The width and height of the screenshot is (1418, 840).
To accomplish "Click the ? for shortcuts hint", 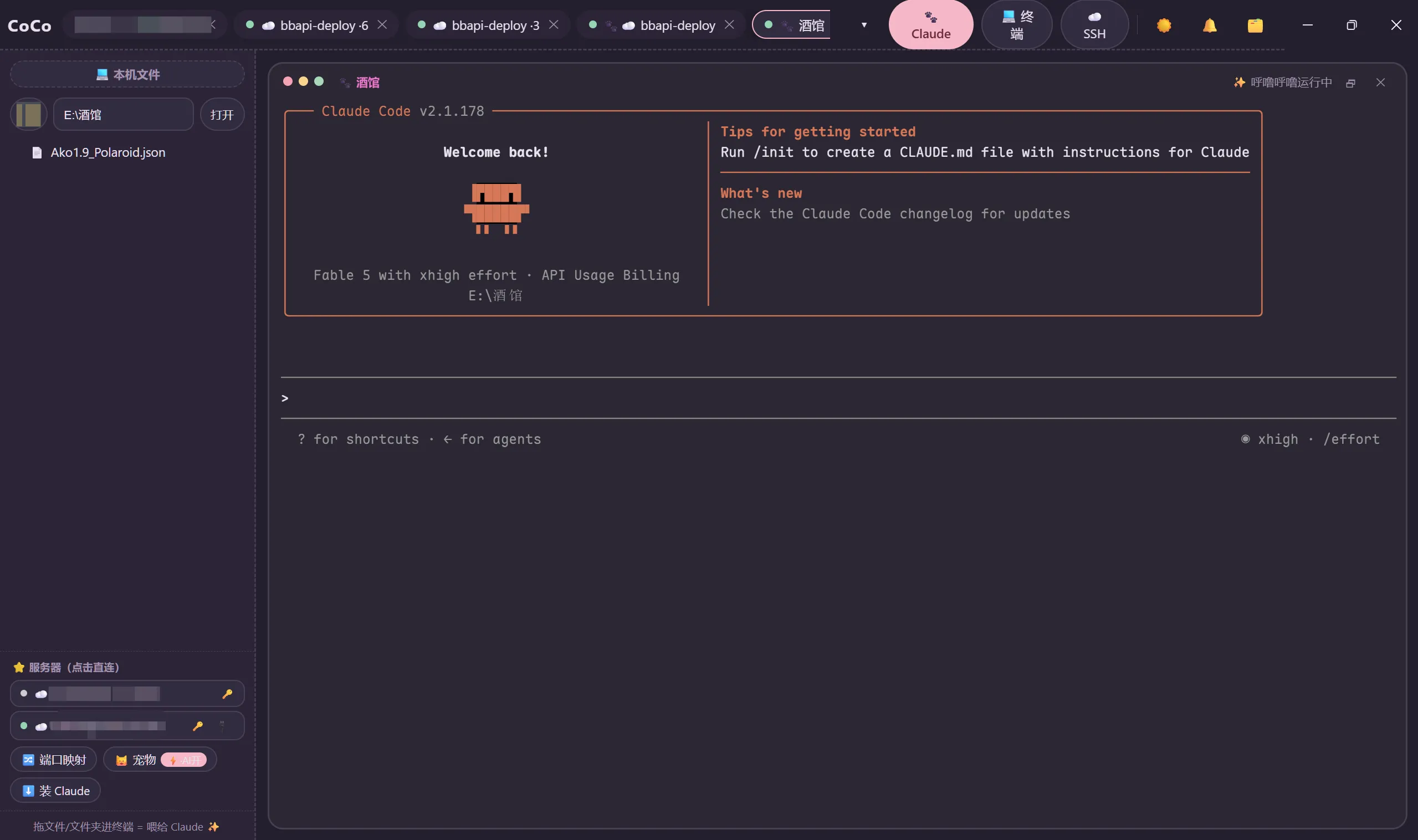I will [359, 440].
